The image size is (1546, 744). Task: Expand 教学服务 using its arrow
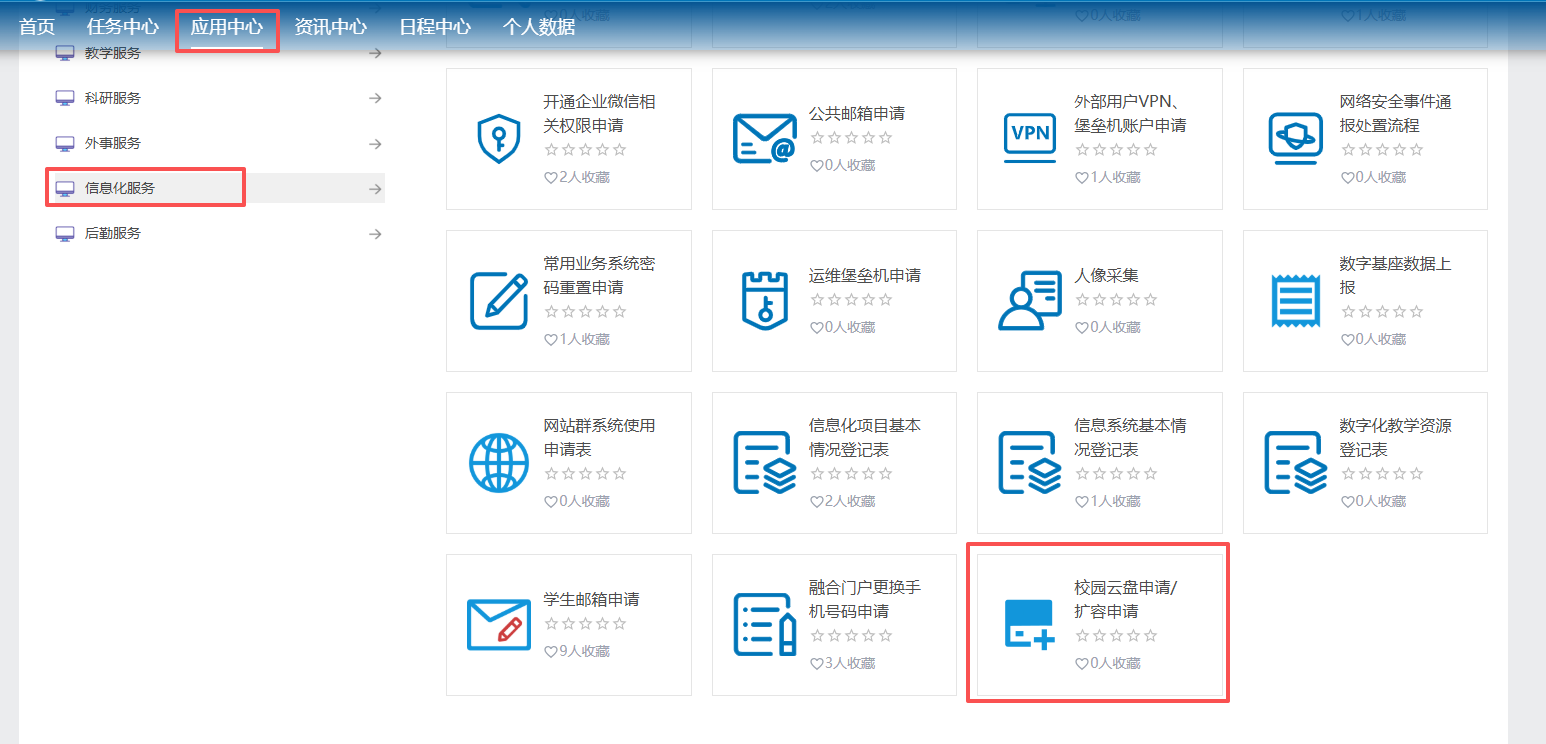(x=375, y=54)
